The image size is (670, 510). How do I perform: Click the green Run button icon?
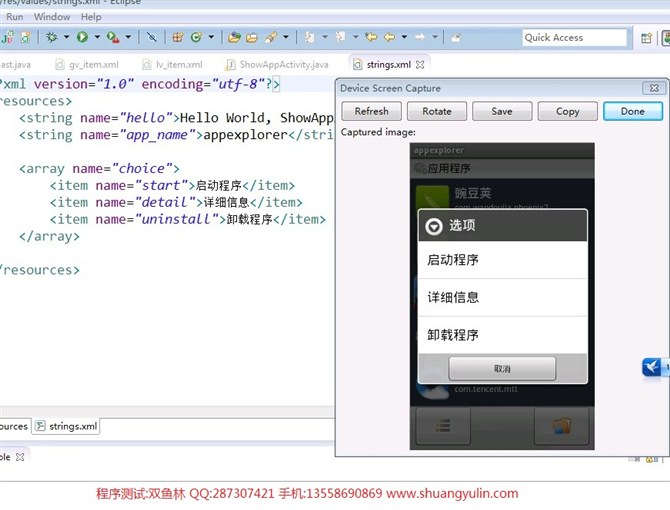click(x=82, y=37)
